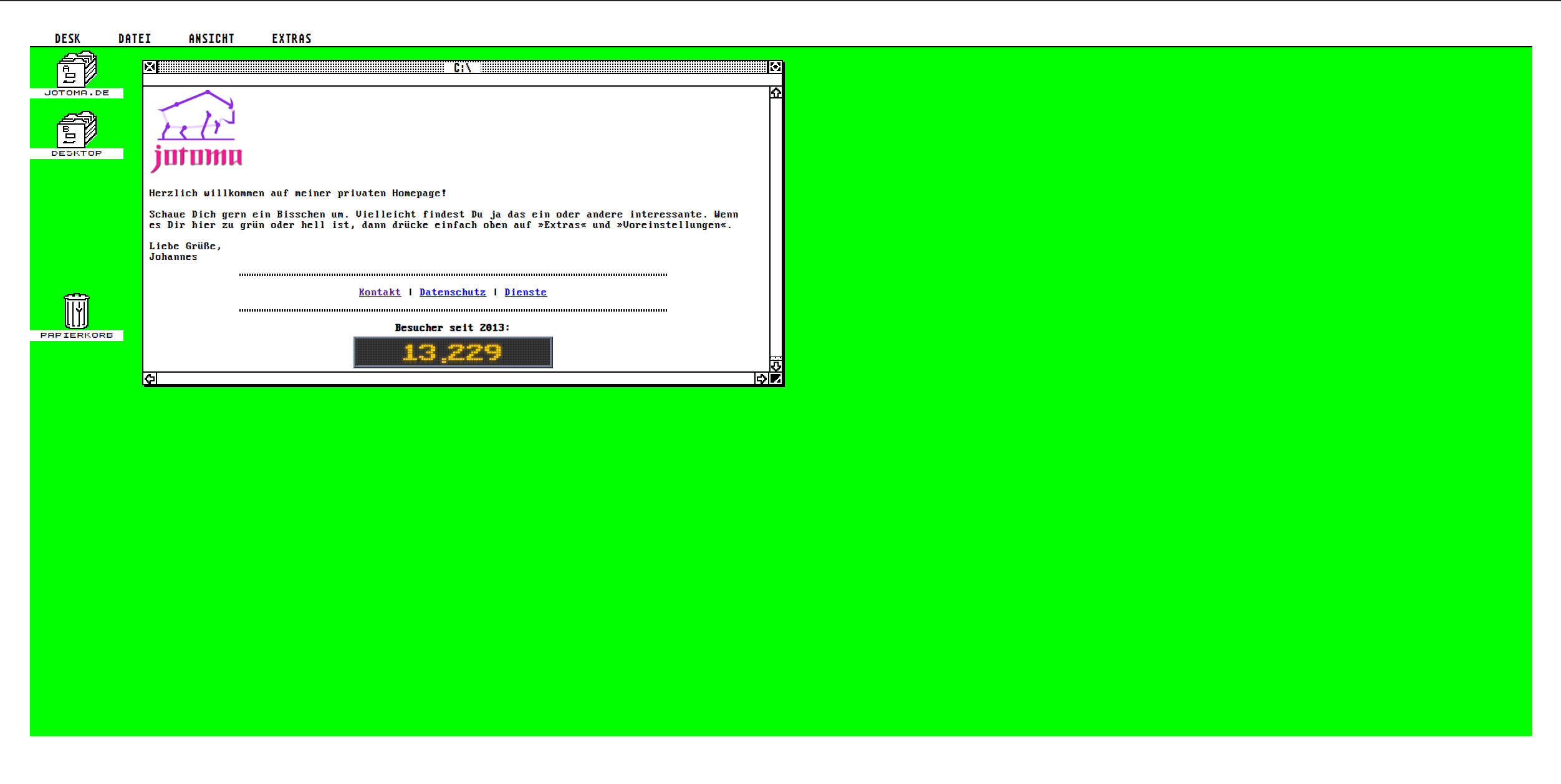Follow the Kontakt link

tap(380, 292)
